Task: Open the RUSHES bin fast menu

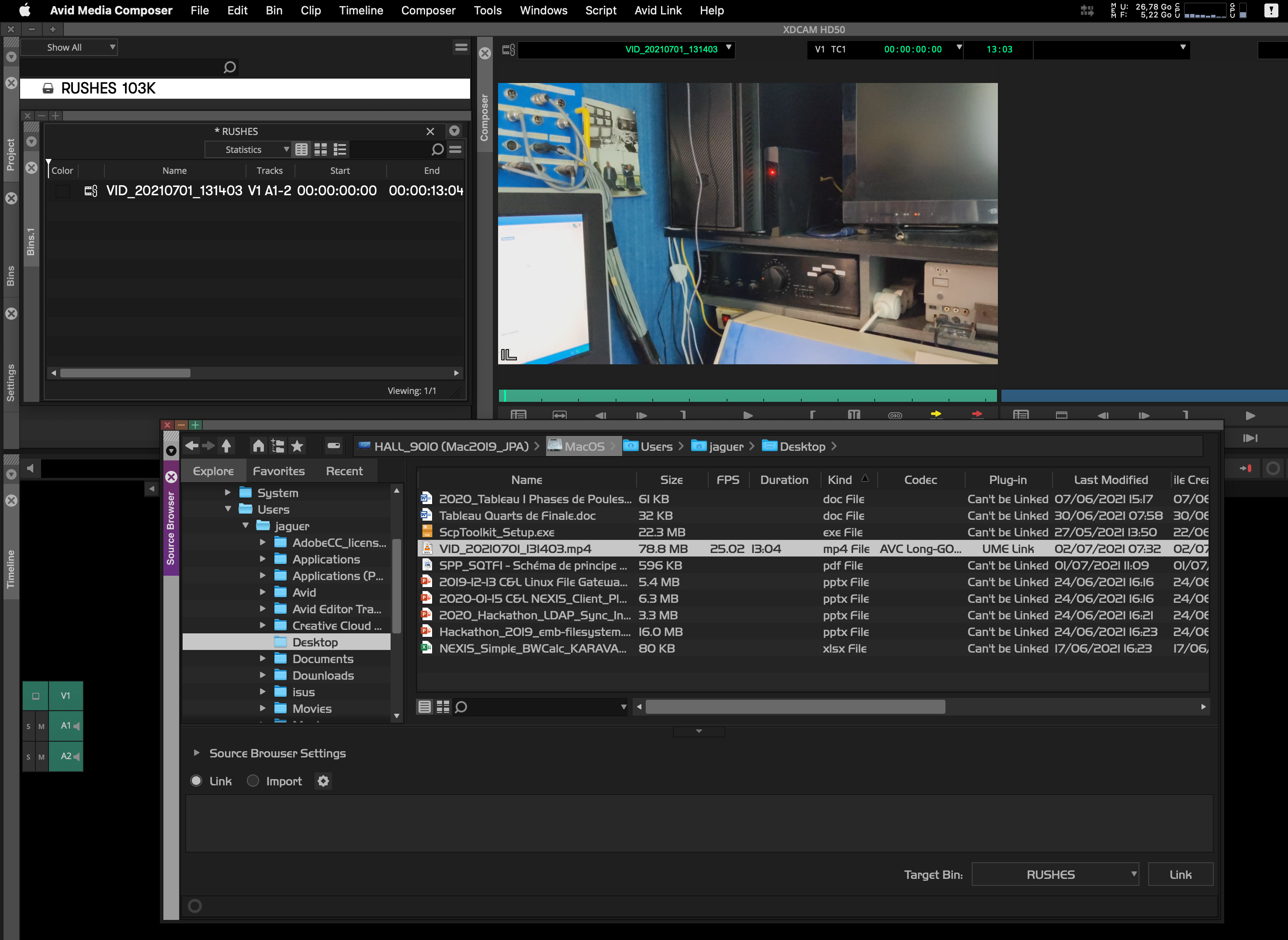Action: click(x=455, y=150)
